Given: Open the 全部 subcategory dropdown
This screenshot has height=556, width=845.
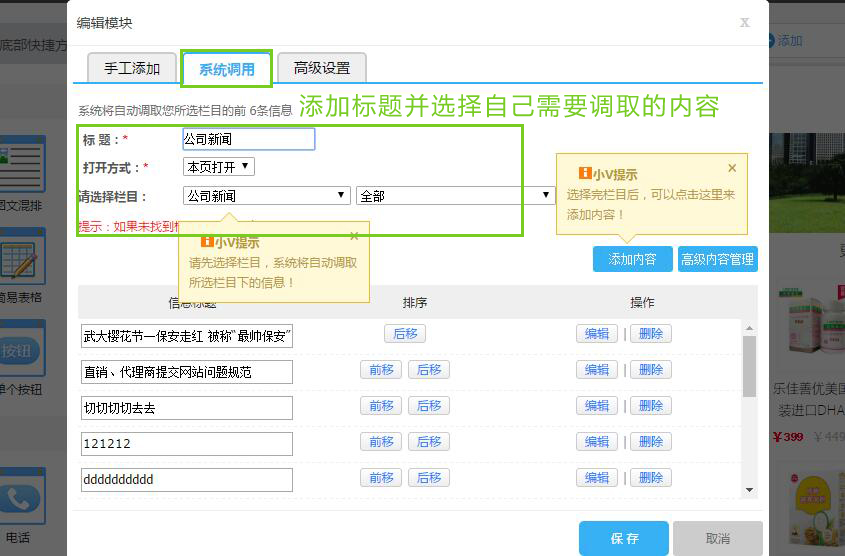Looking at the screenshot, I should click(455, 196).
